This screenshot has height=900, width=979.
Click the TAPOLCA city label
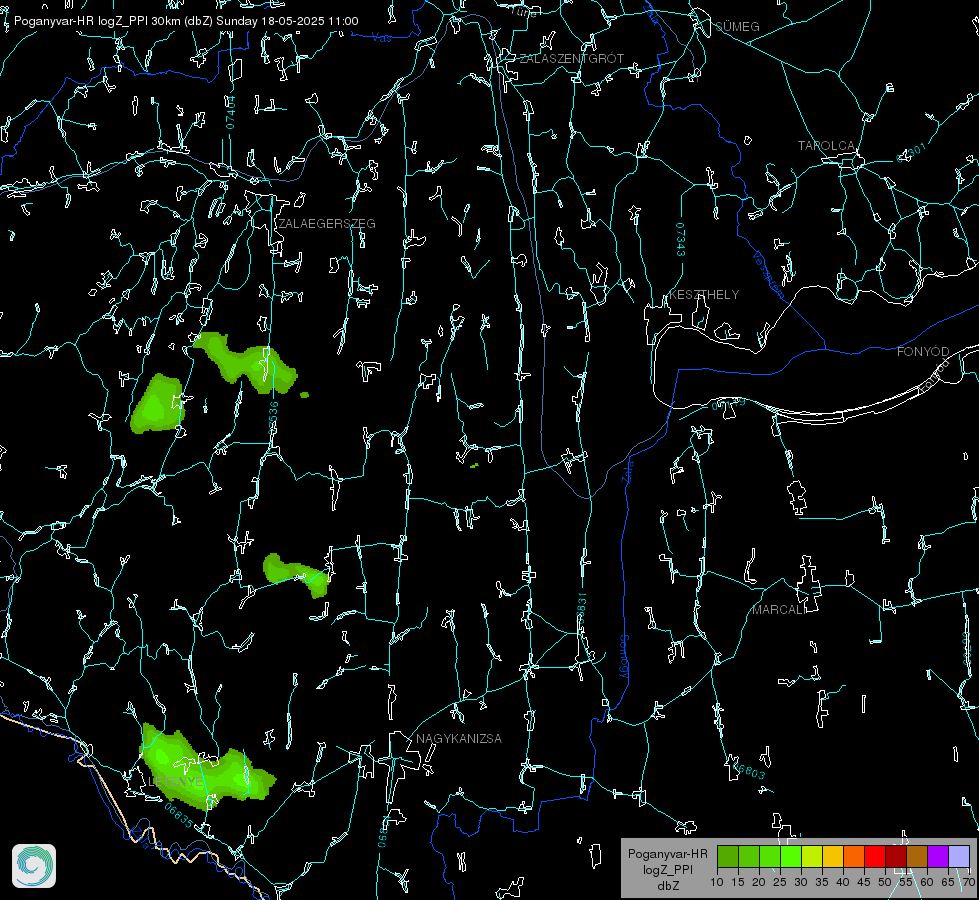(x=826, y=146)
